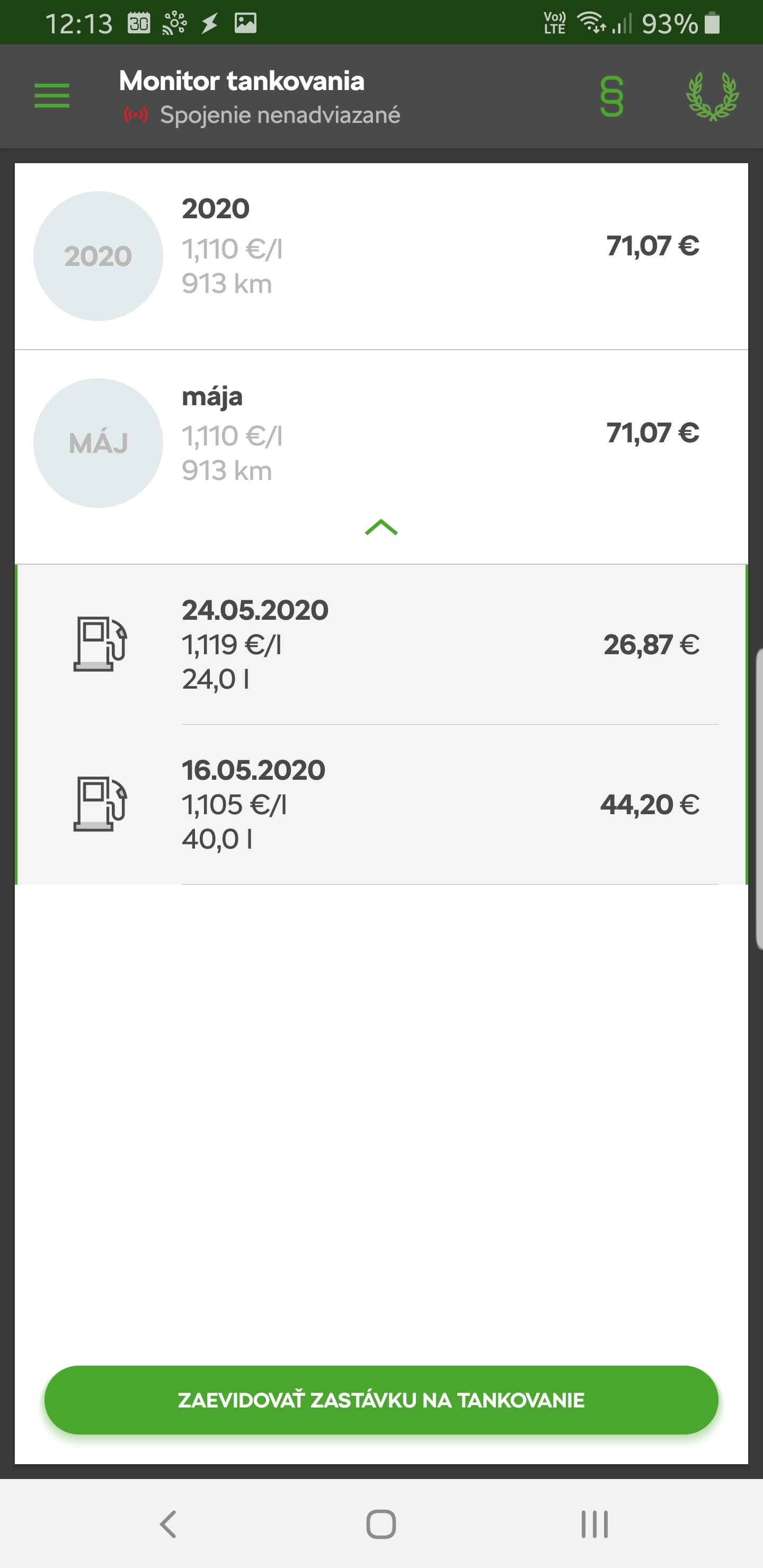Tap the 2020 year circle badge

click(98, 256)
